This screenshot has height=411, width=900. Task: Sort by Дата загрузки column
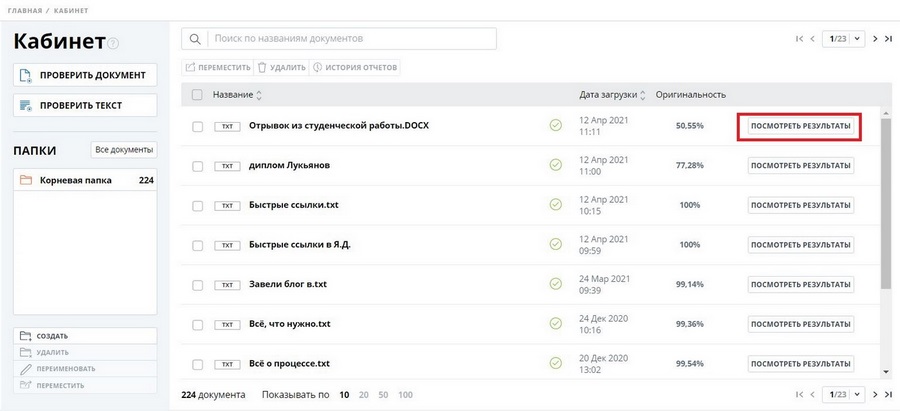coord(612,95)
